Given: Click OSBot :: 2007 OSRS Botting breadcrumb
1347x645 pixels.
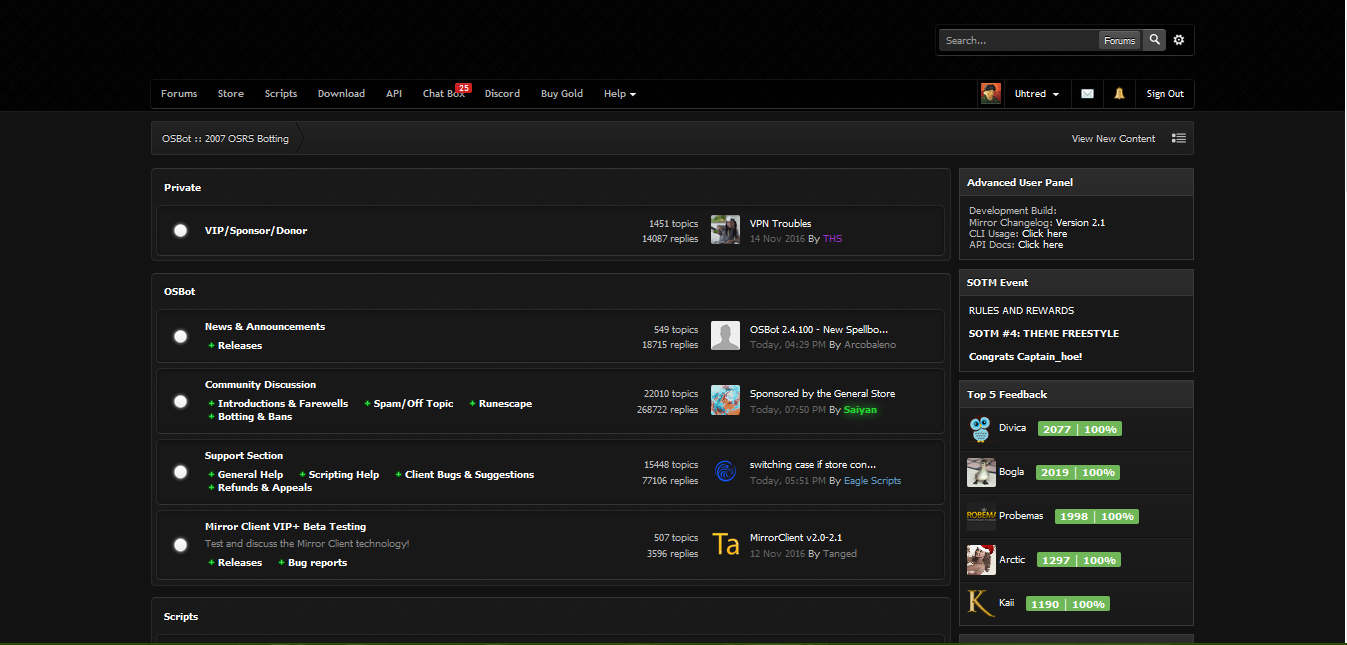Looking at the screenshot, I should (x=225, y=139).
